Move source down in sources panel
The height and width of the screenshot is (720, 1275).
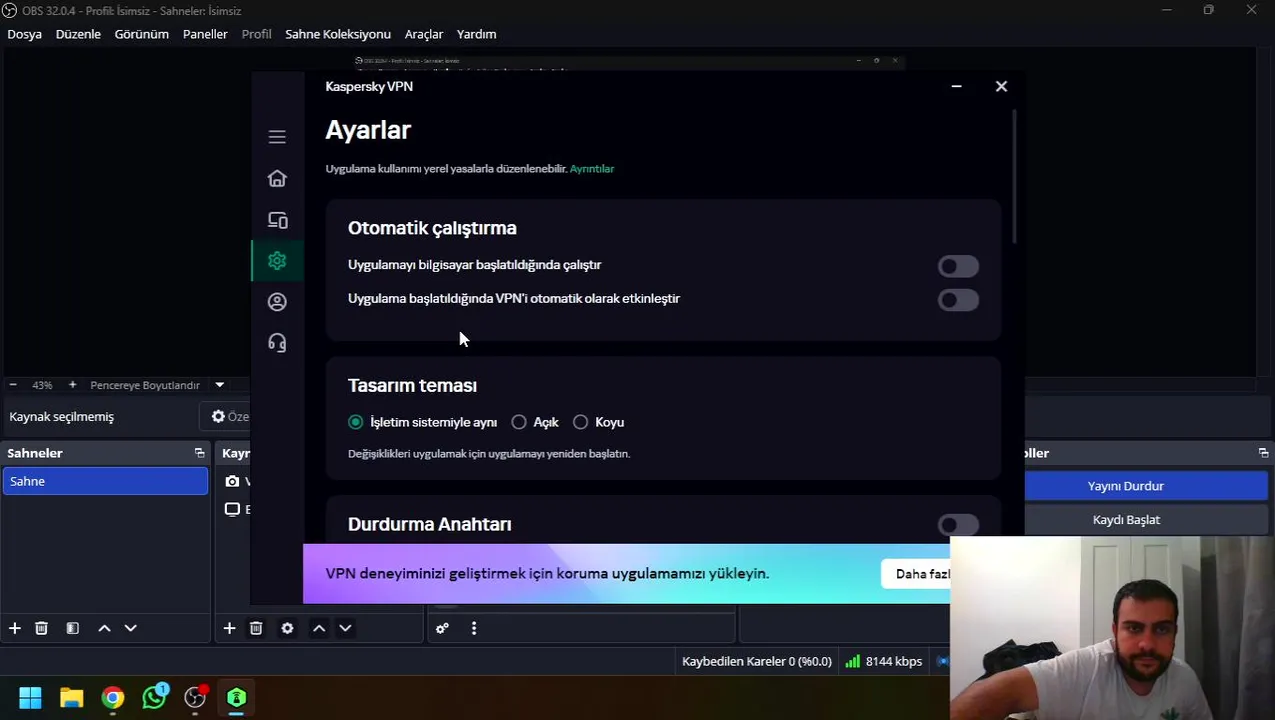coord(345,628)
